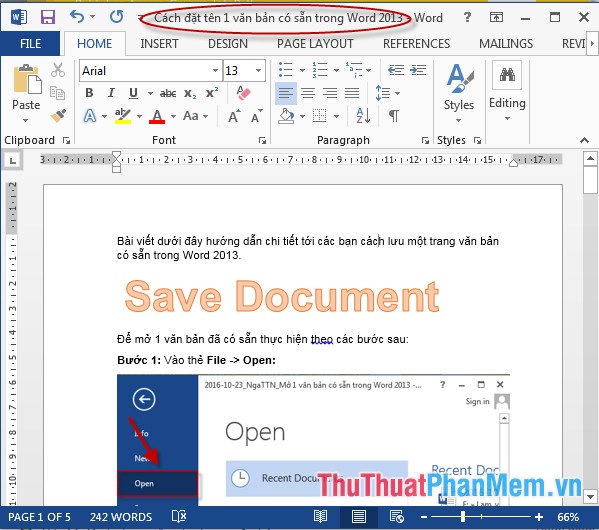Expand the Multilevel list dropdown arrow
Viewport: 599px width, 530px height.
pos(368,70)
